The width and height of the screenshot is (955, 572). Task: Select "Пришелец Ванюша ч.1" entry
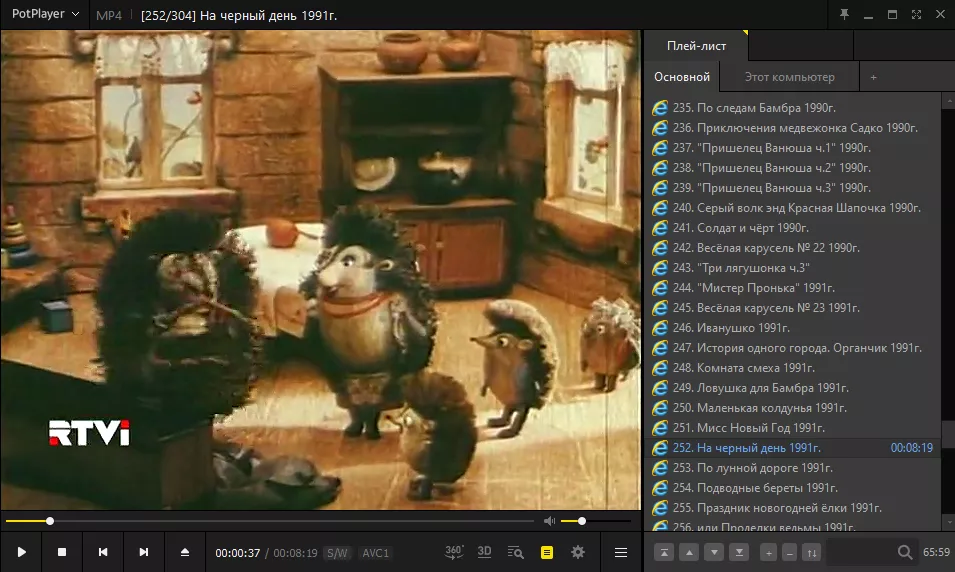click(x=793, y=148)
